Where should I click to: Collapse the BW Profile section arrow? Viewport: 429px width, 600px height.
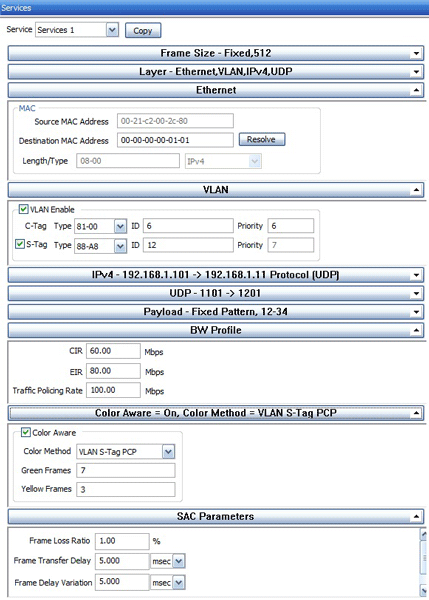click(416, 330)
